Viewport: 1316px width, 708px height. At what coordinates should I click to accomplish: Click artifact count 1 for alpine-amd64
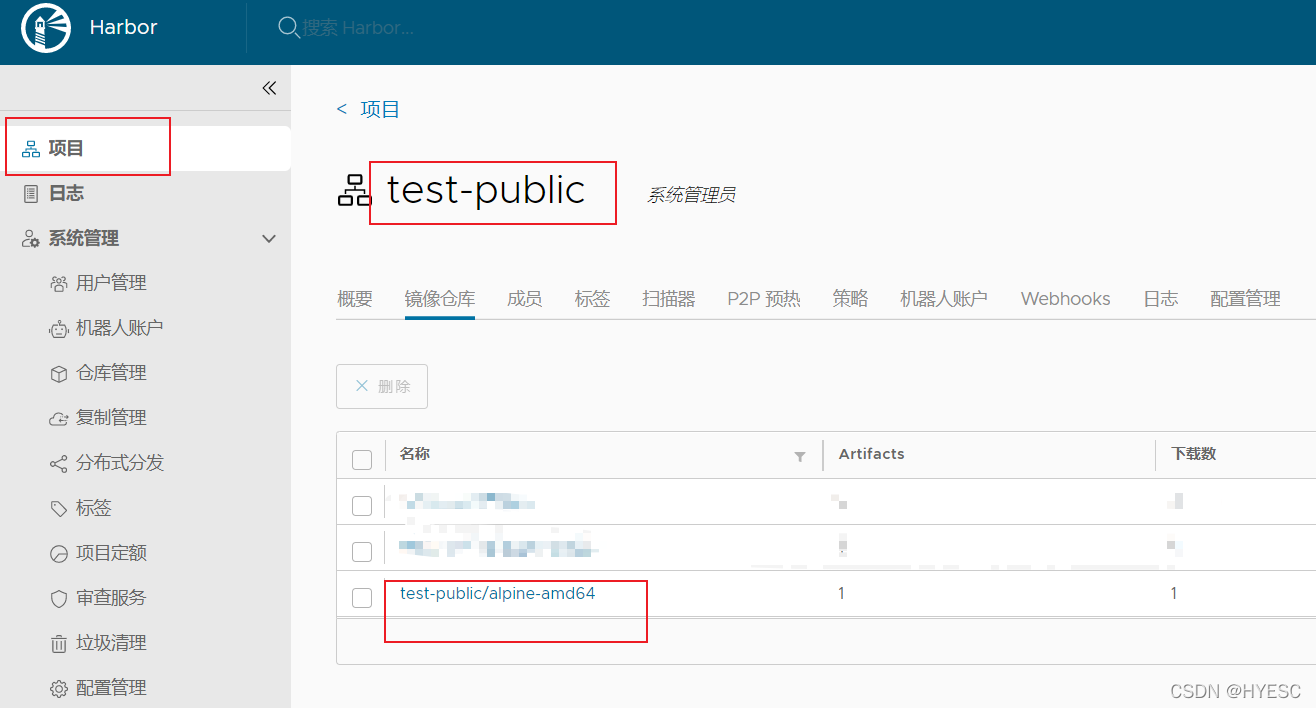[842, 593]
